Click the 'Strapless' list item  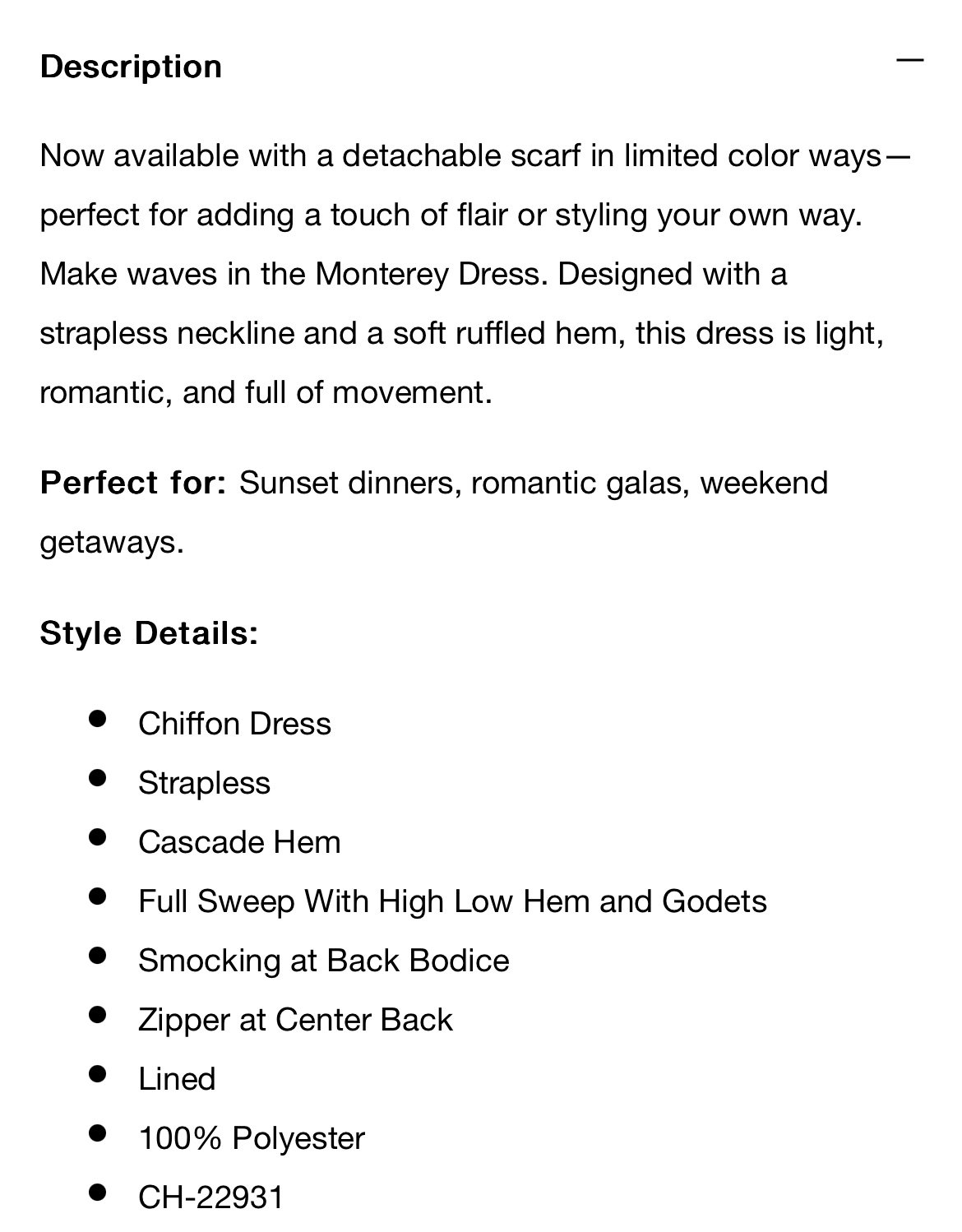[x=204, y=783]
